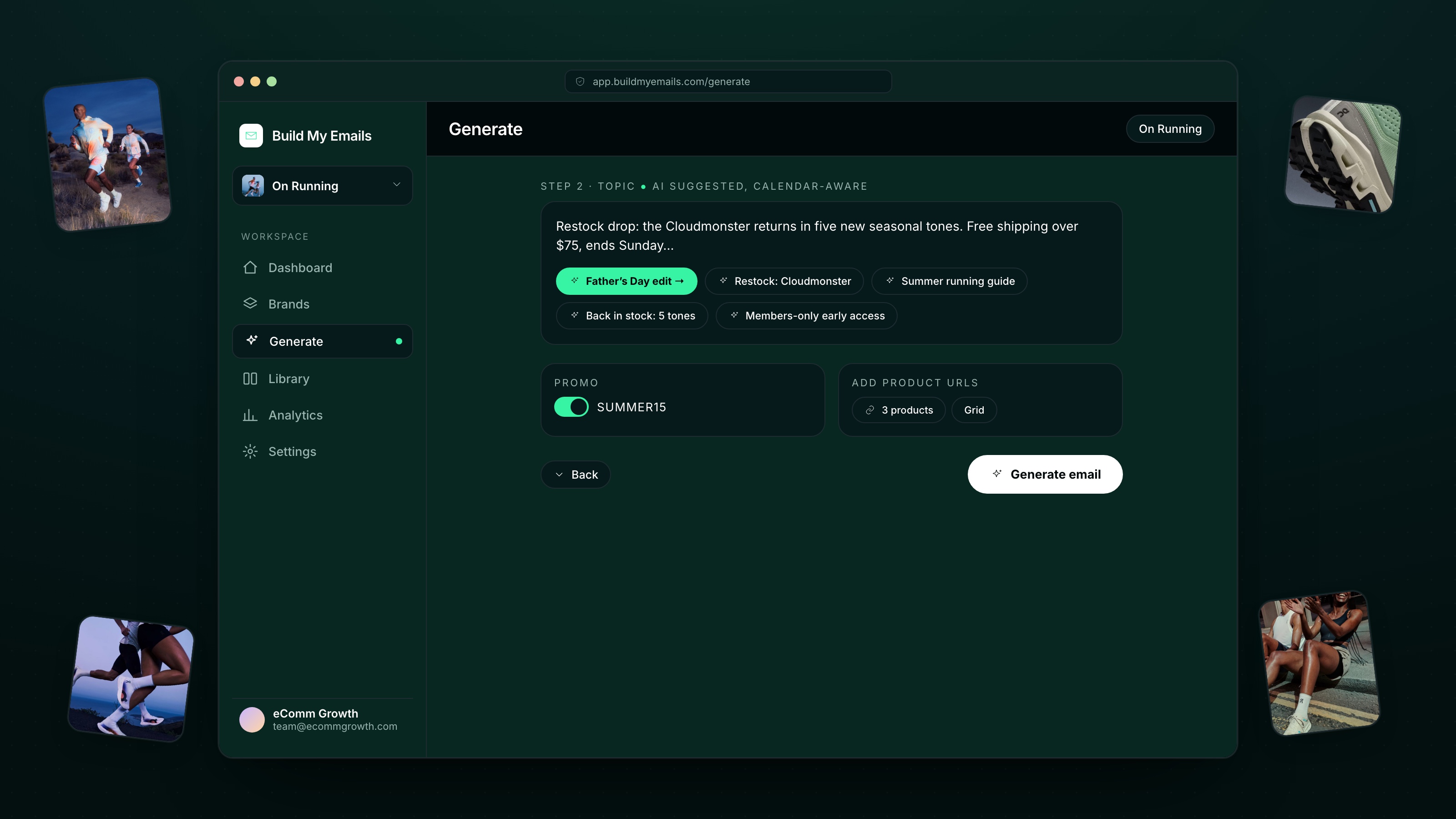Click the Grid layout chip
The width and height of the screenshot is (1456, 819).
(974, 410)
